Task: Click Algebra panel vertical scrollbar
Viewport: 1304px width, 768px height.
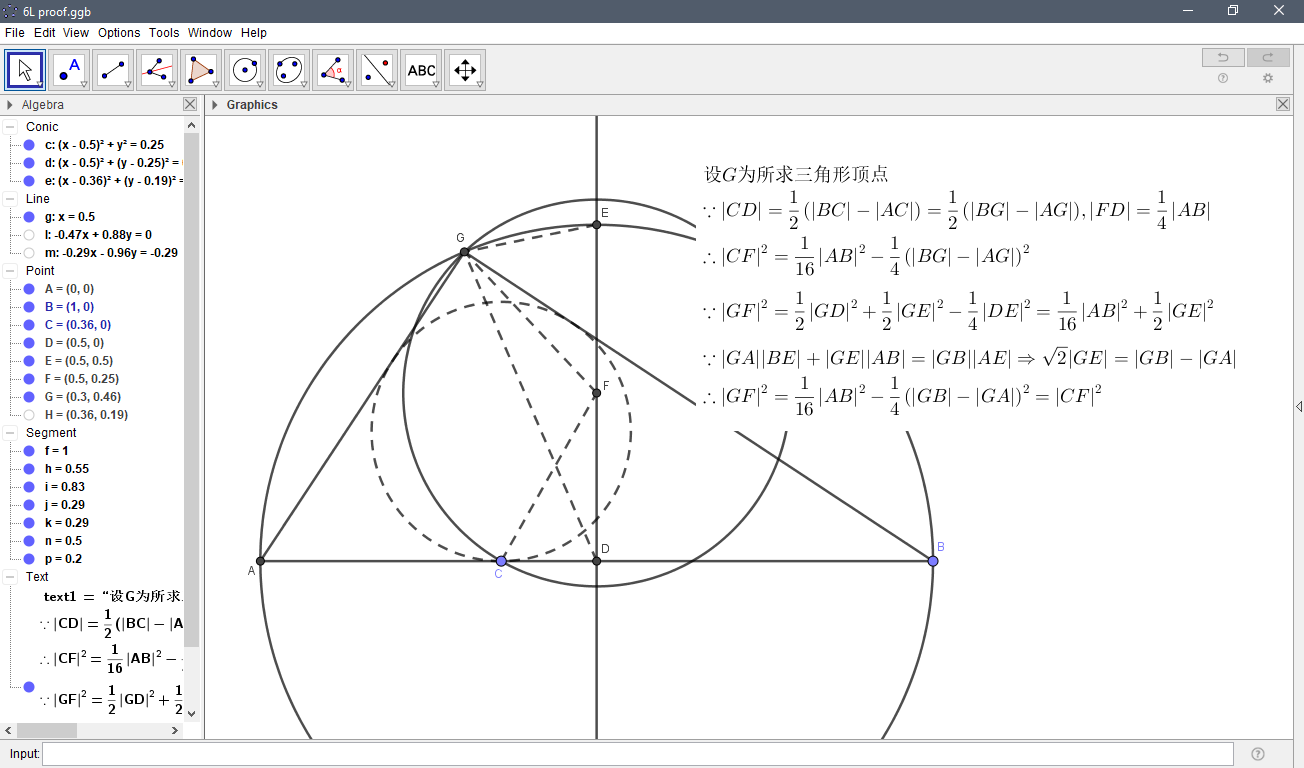Action: tap(192, 390)
